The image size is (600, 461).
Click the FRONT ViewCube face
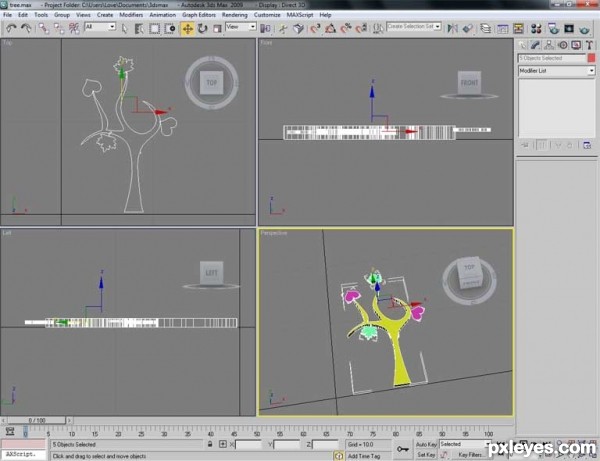469,83
